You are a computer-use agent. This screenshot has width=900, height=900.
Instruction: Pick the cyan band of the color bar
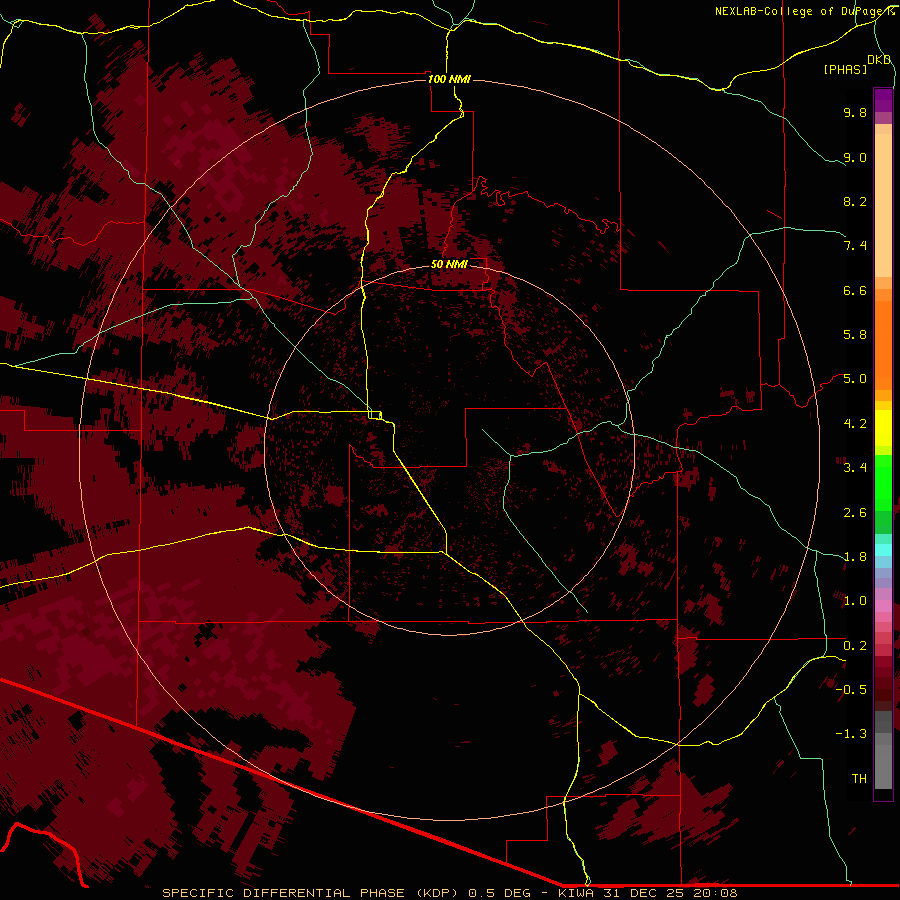883,550
